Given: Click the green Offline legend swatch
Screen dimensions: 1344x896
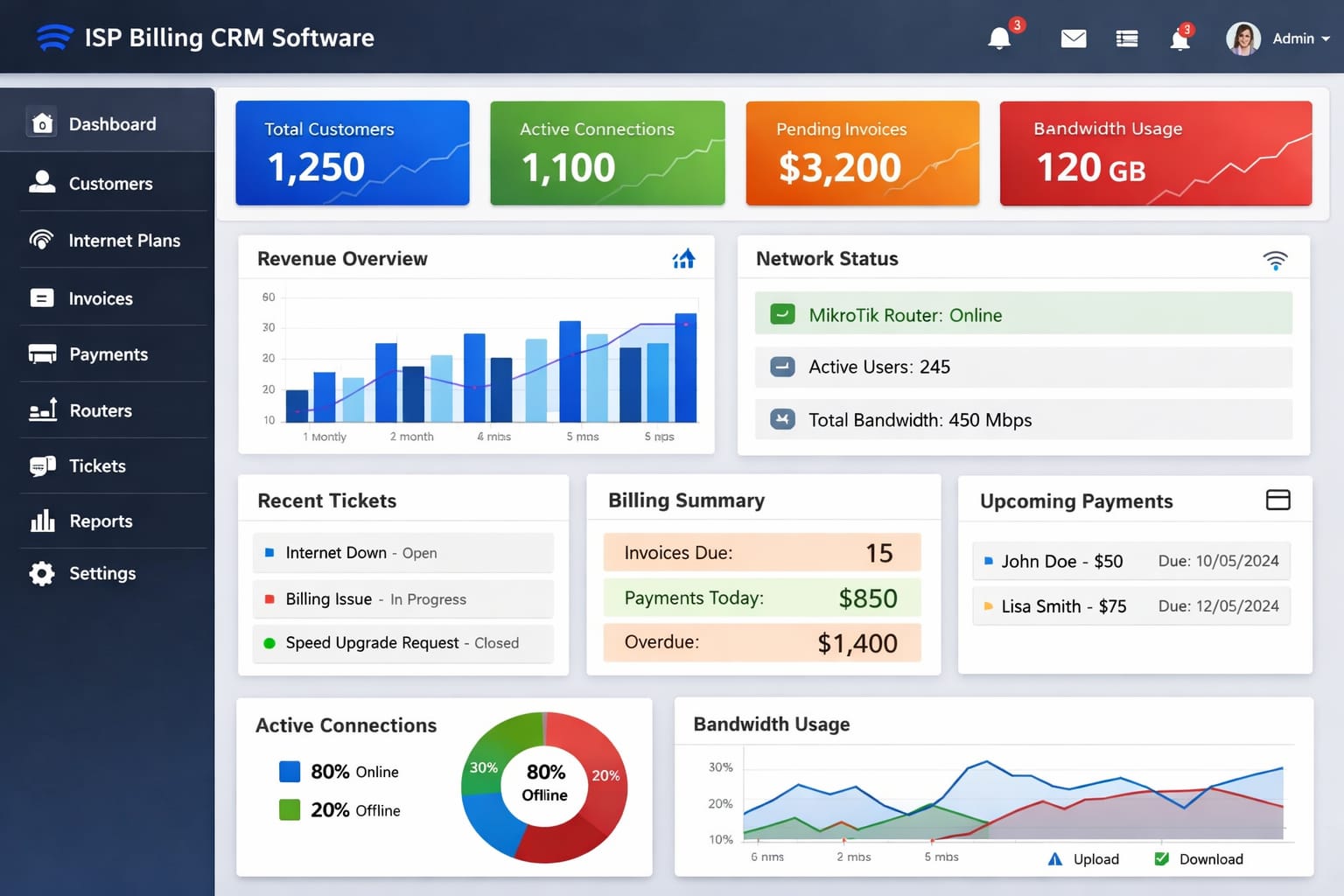Looking at the screenshot, I should pyautogui.click(x=290, y=809).
